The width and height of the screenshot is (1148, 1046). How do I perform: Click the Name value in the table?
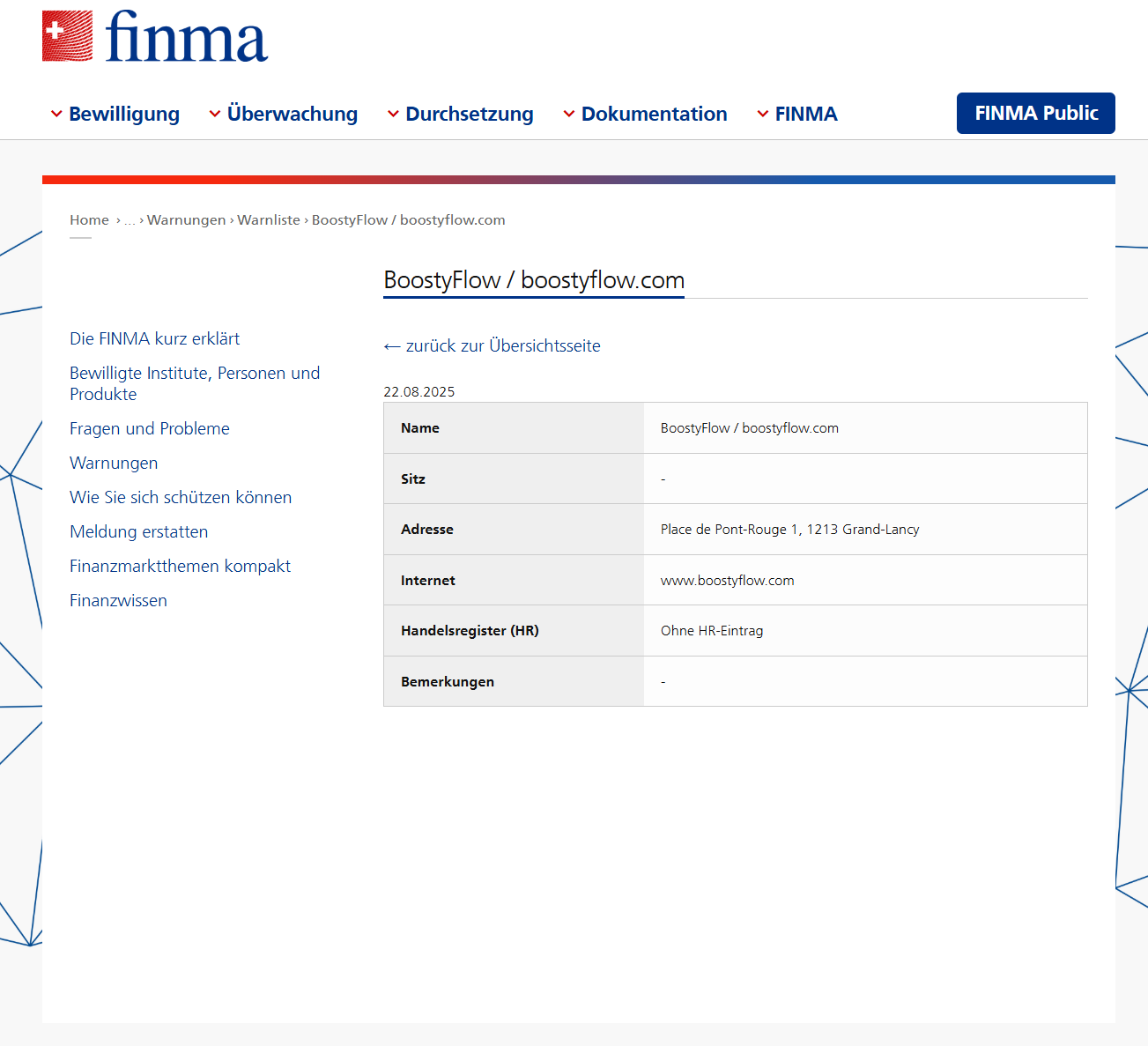[750, 428]
